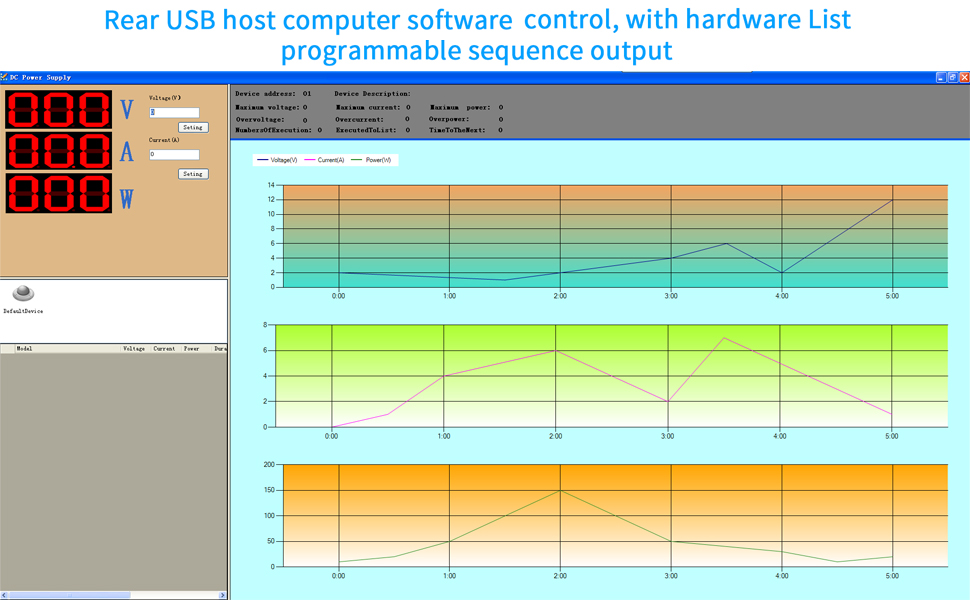Select the DefaultDevice icon
The height and width of the screenshot is (600, 970).
(23, 293)
